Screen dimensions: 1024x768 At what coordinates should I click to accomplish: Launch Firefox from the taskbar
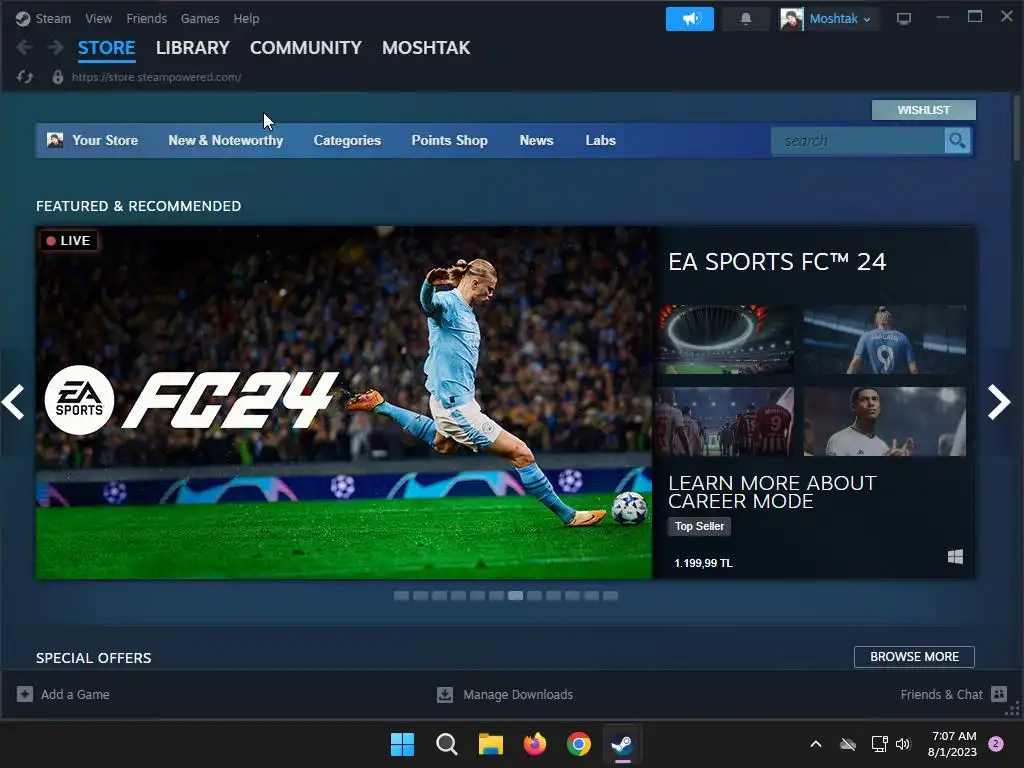(x=535, y=744)
